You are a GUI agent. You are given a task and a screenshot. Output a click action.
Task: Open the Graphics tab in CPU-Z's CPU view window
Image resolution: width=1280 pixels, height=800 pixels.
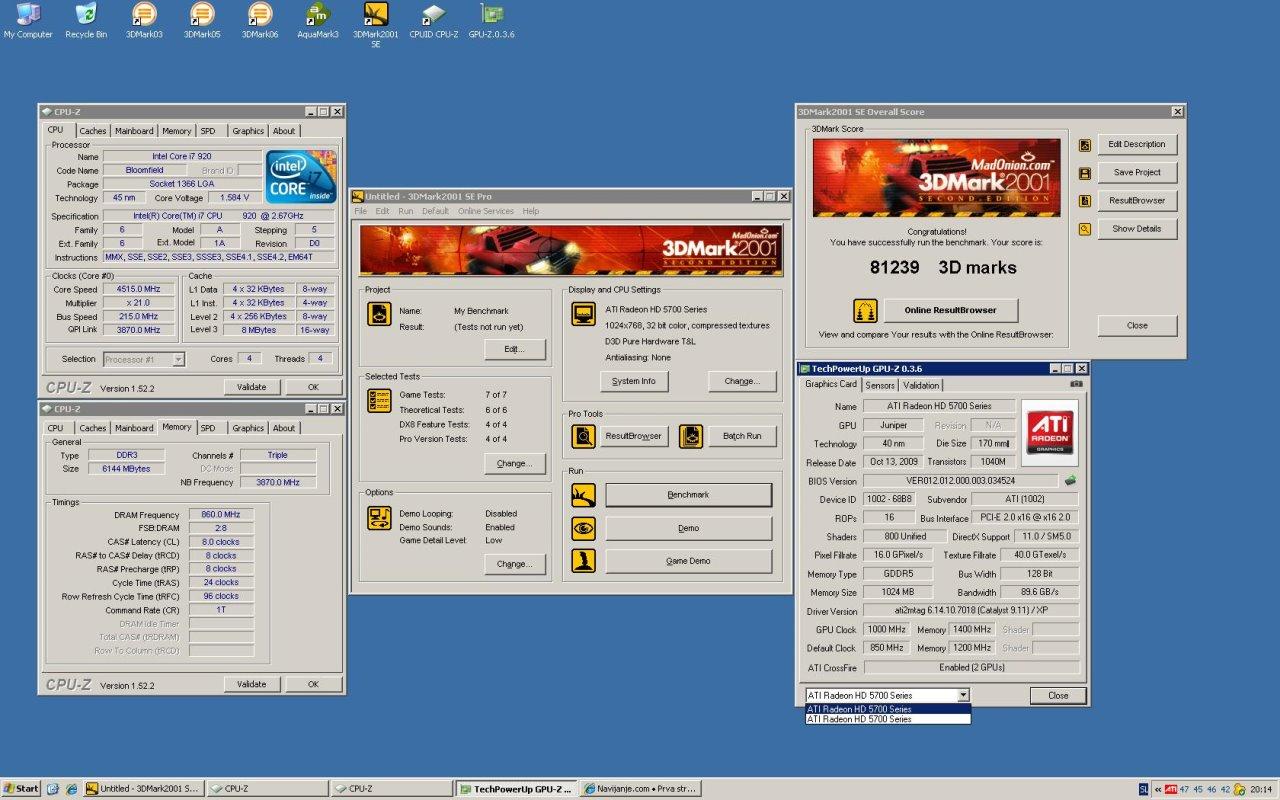[x=248, y=131]
